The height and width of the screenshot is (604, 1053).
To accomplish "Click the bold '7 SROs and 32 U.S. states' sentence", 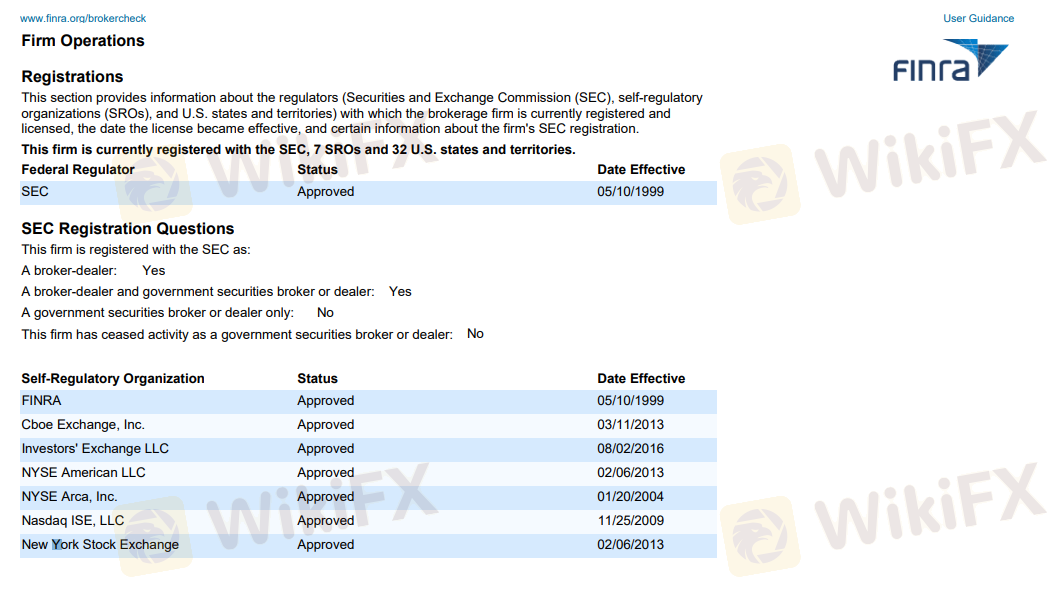I will coord(298,149).
